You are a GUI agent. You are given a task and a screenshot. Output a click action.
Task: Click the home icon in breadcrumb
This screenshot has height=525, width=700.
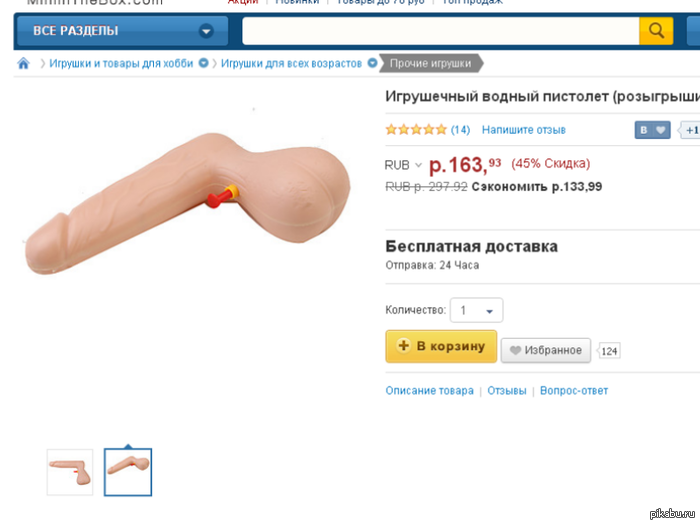pyautogui.click(x=23, y=63)
